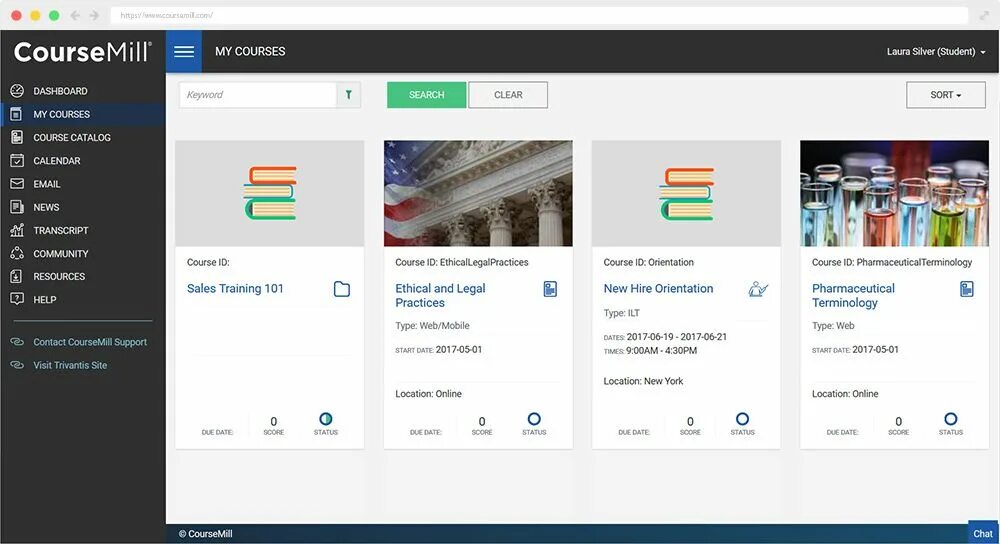Click '2017-06-19 - 2017-06-21' dates text

[x=677, y=337]
